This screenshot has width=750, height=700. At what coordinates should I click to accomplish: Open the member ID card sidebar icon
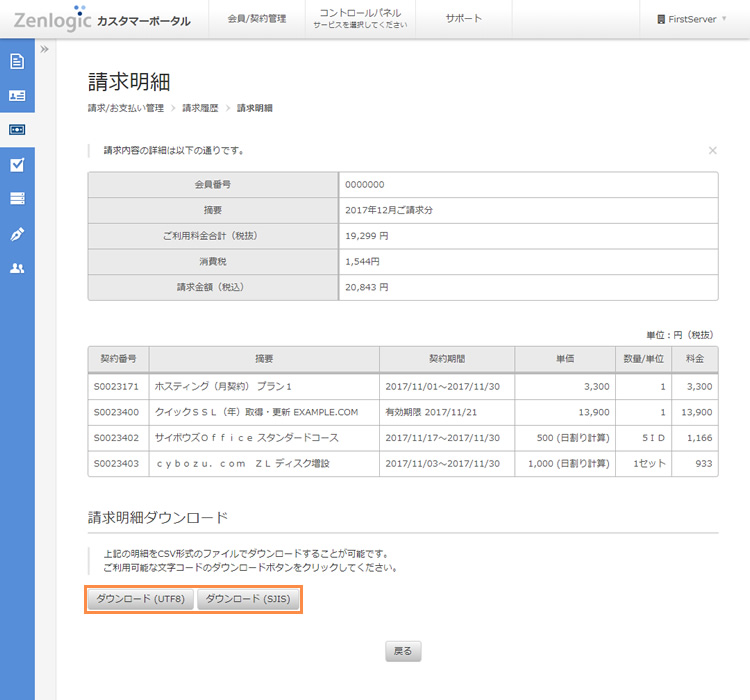17,96
